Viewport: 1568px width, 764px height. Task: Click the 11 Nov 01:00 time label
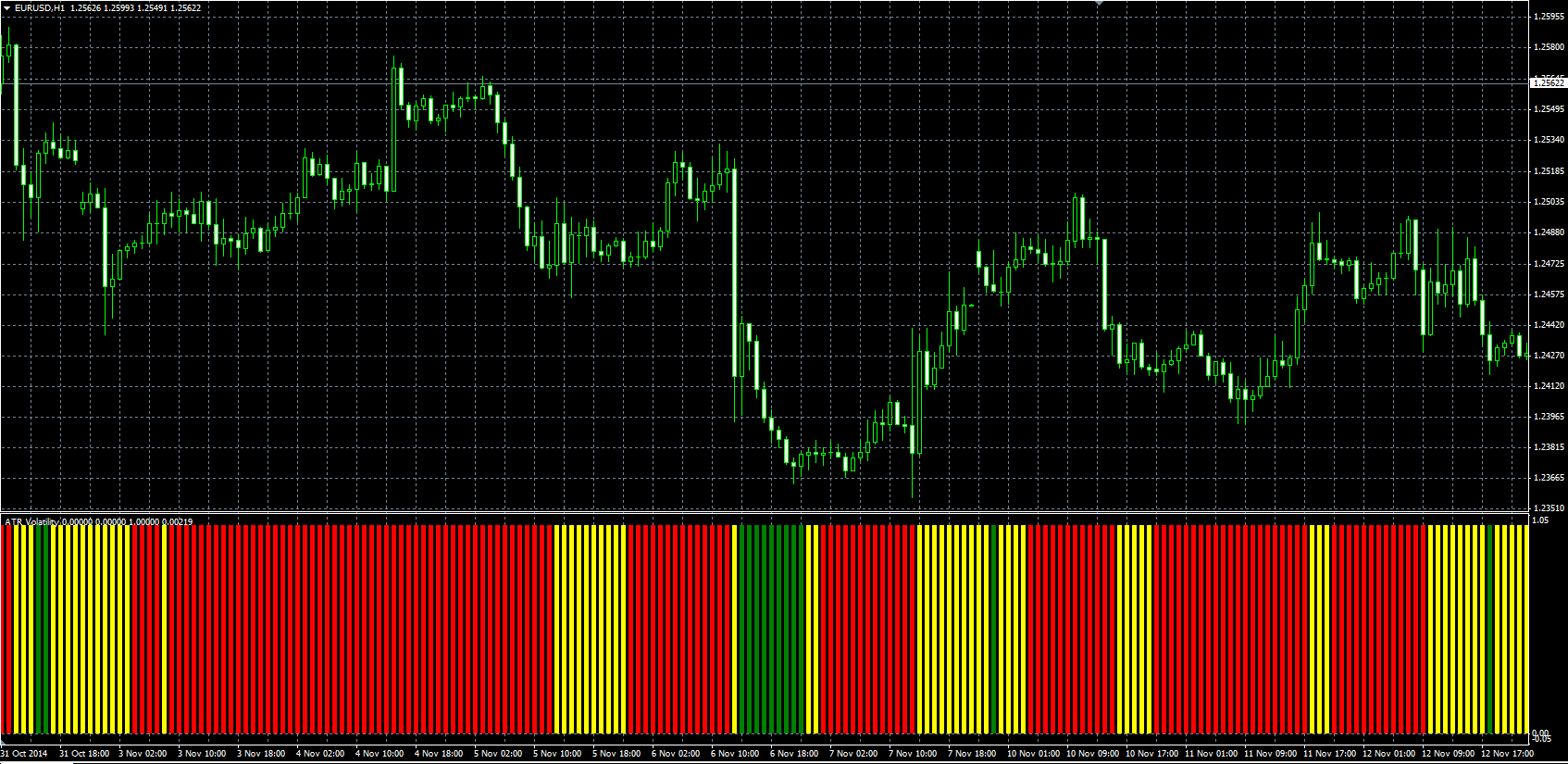[1212, 754]
